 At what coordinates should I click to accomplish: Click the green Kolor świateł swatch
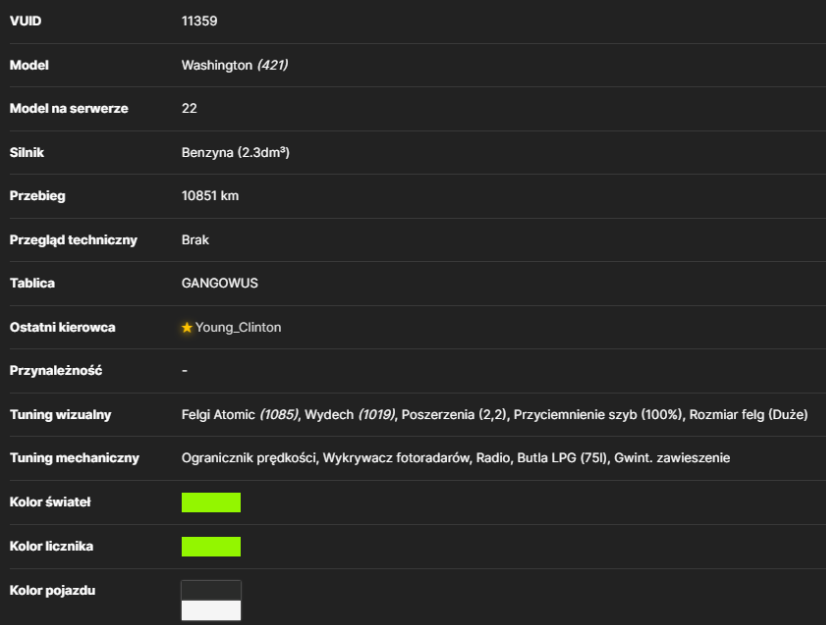click(x=211, y=502)
